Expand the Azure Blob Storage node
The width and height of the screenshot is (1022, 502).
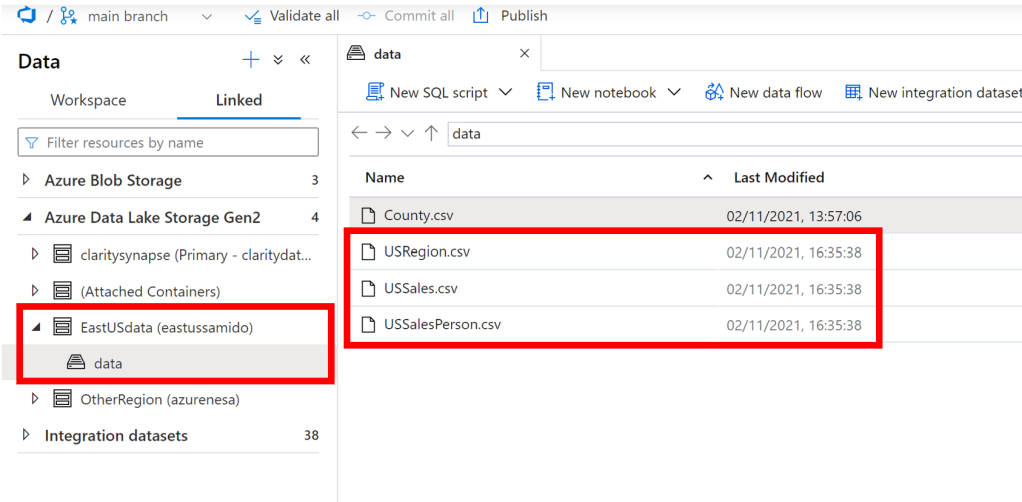[27, 181]
